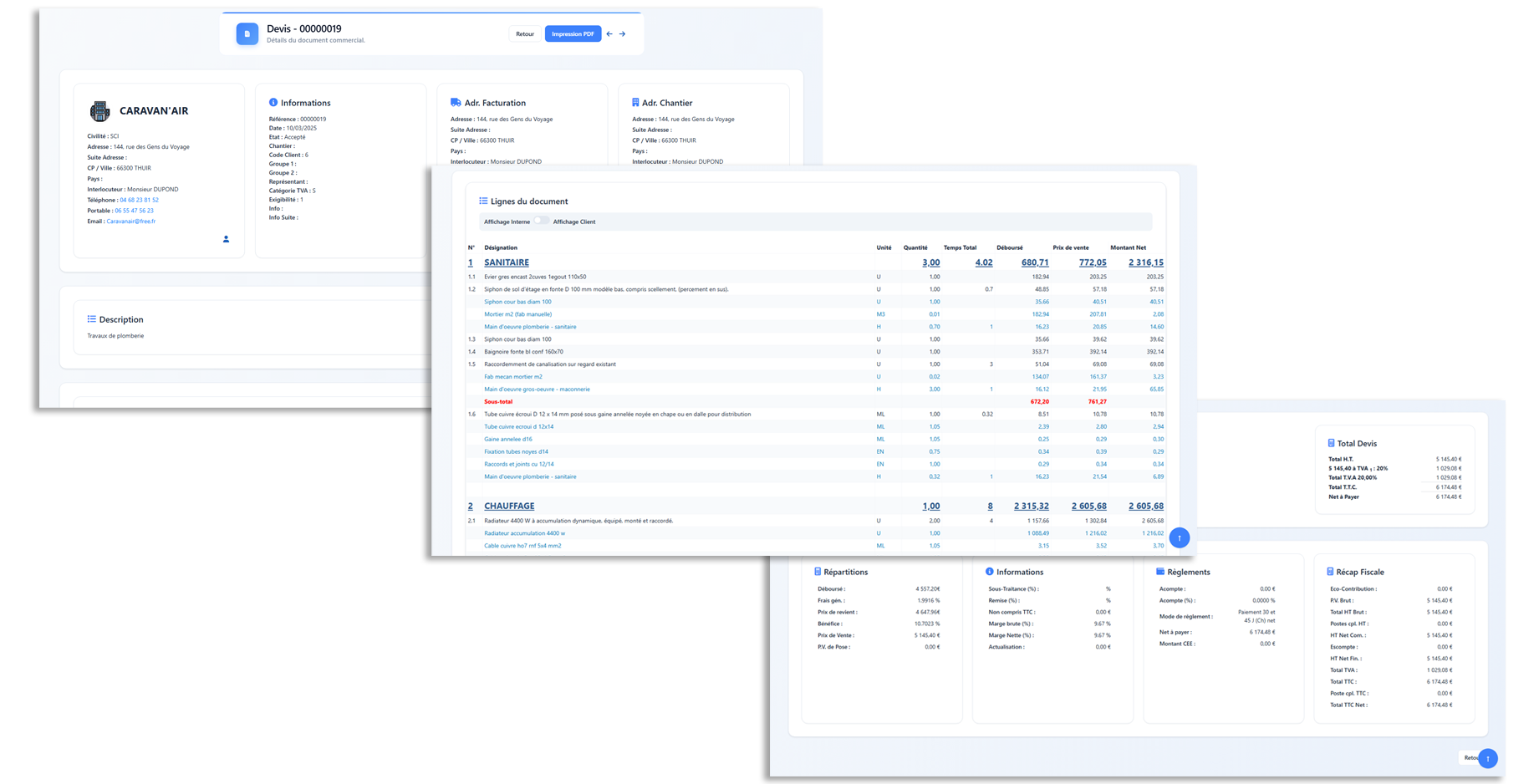1539x784 pixels.
Task: Click the list icon beside Lignes du document
Action: pos(483,201)
